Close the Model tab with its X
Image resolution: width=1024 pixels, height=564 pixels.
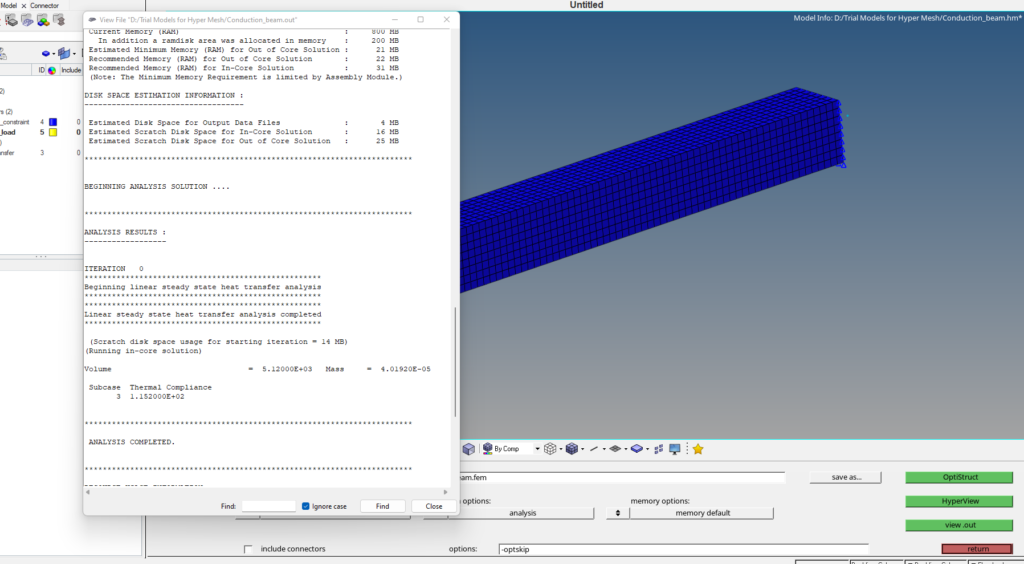[24, 6]
